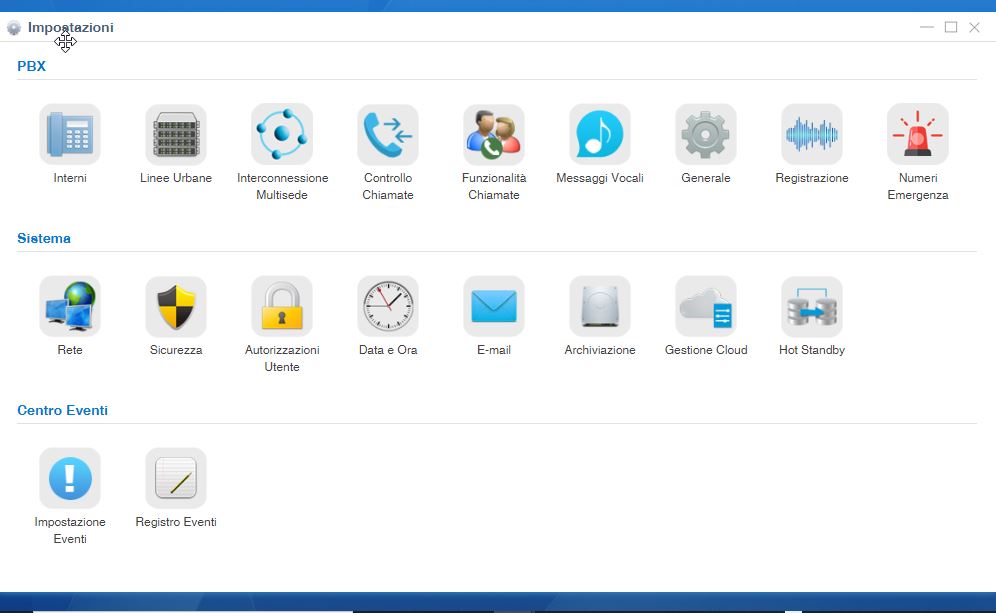Click the PBX section heading
Screen dimensions: 996x613
pos(31,66)
